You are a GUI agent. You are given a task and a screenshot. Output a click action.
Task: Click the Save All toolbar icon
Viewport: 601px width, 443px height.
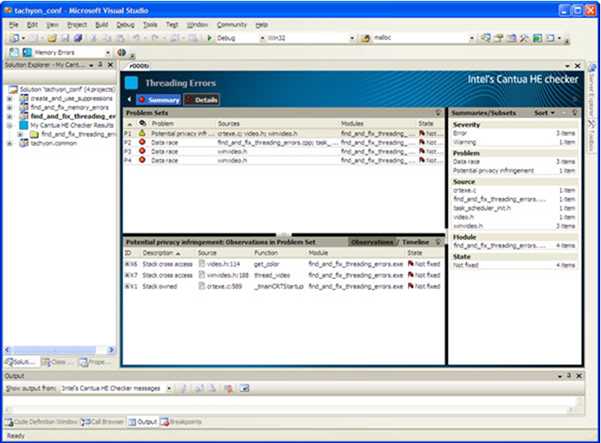tap(78, 38)
